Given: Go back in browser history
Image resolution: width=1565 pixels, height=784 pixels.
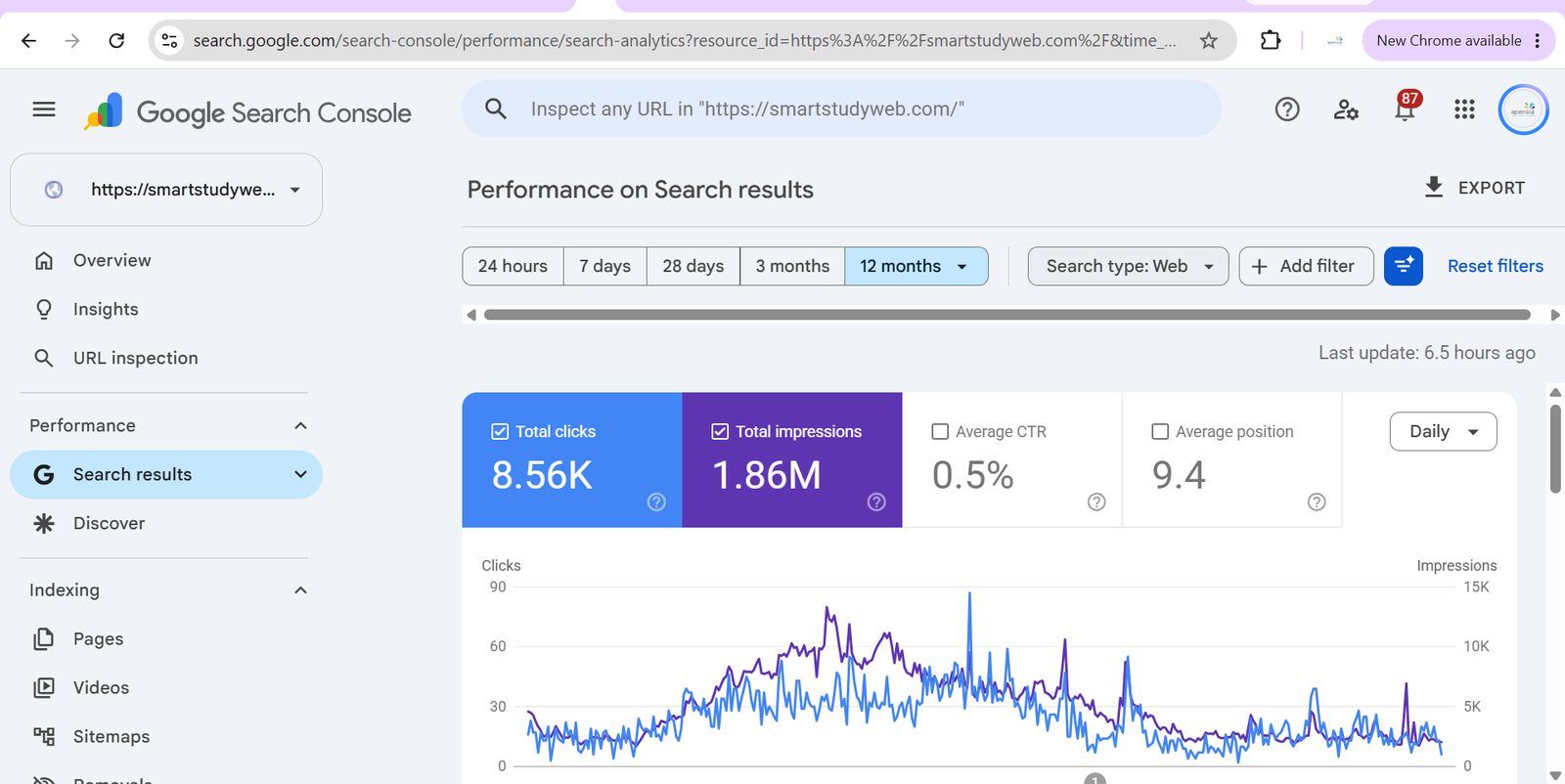Looking at the screenshot, I should point(28,40).
